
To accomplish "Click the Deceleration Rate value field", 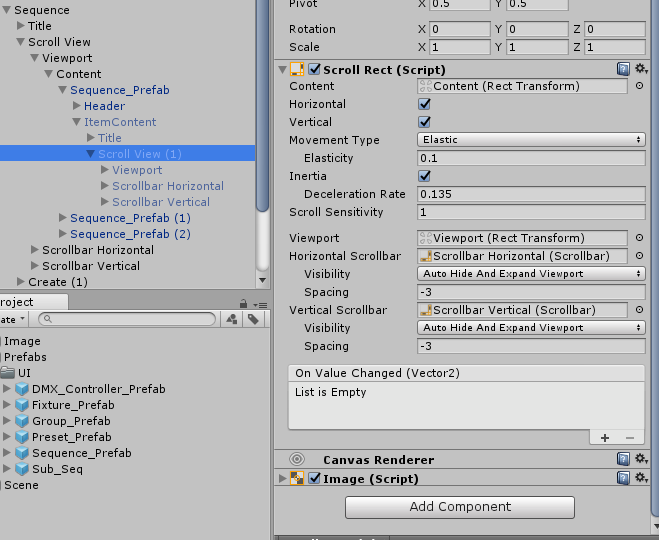I will point(531,194).
